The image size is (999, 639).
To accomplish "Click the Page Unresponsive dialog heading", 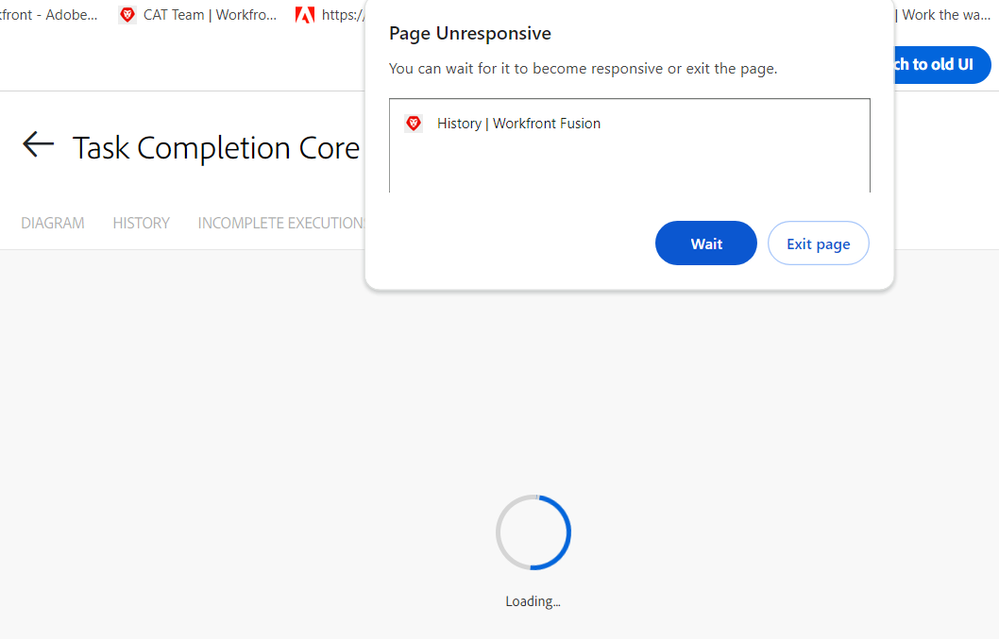I will tap(470, 33).
